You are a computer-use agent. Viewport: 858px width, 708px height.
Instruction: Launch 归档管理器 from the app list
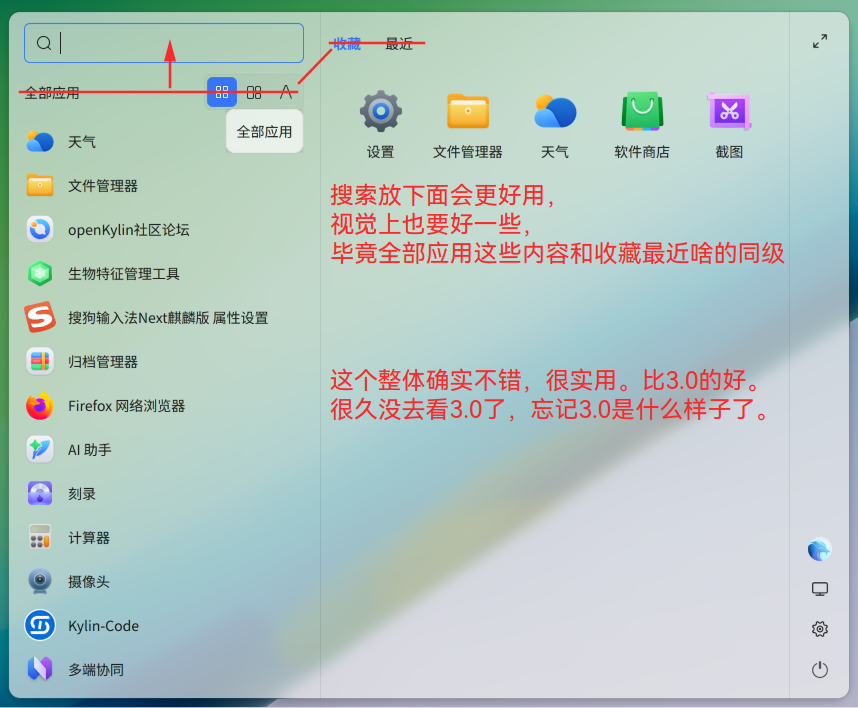point(164,362)
